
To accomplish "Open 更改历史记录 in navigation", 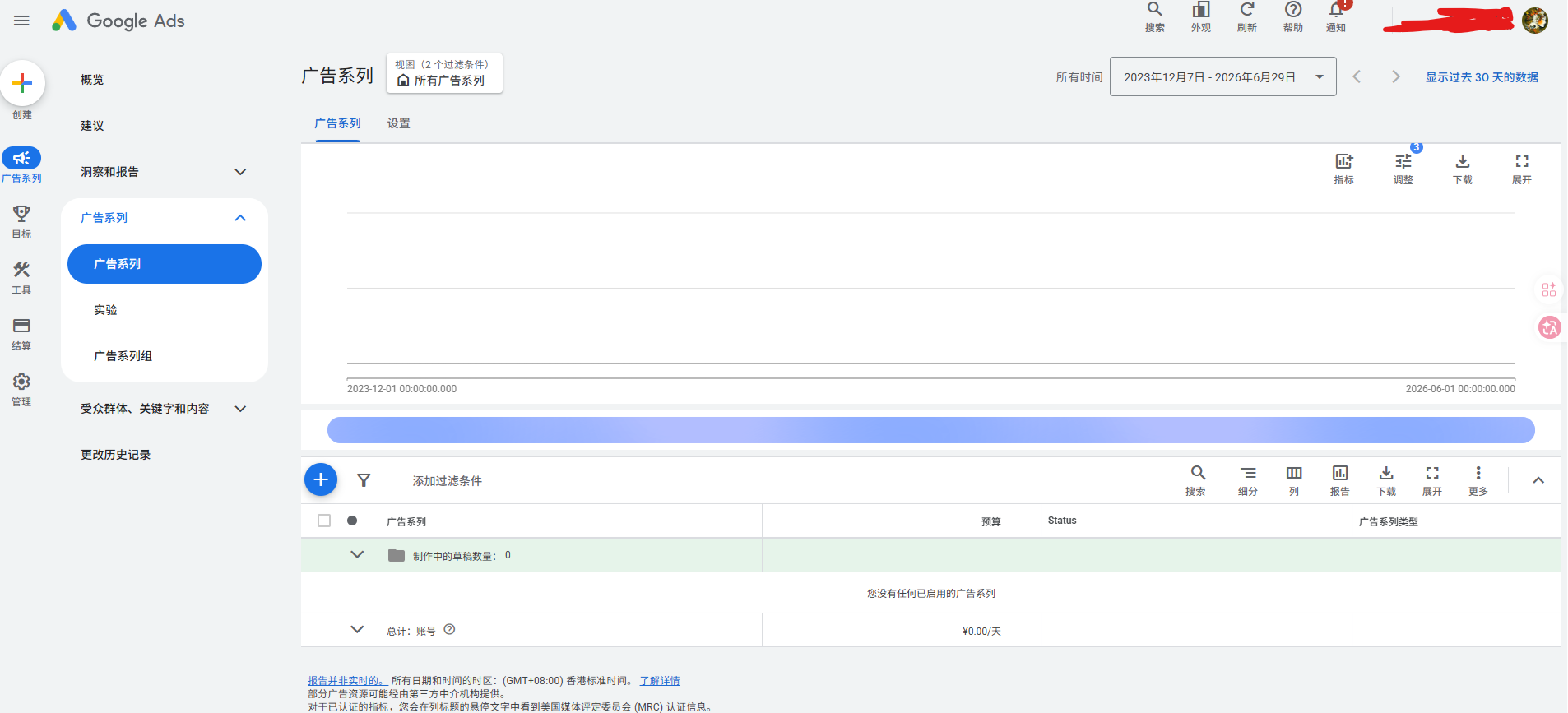I will click(115, 455).
